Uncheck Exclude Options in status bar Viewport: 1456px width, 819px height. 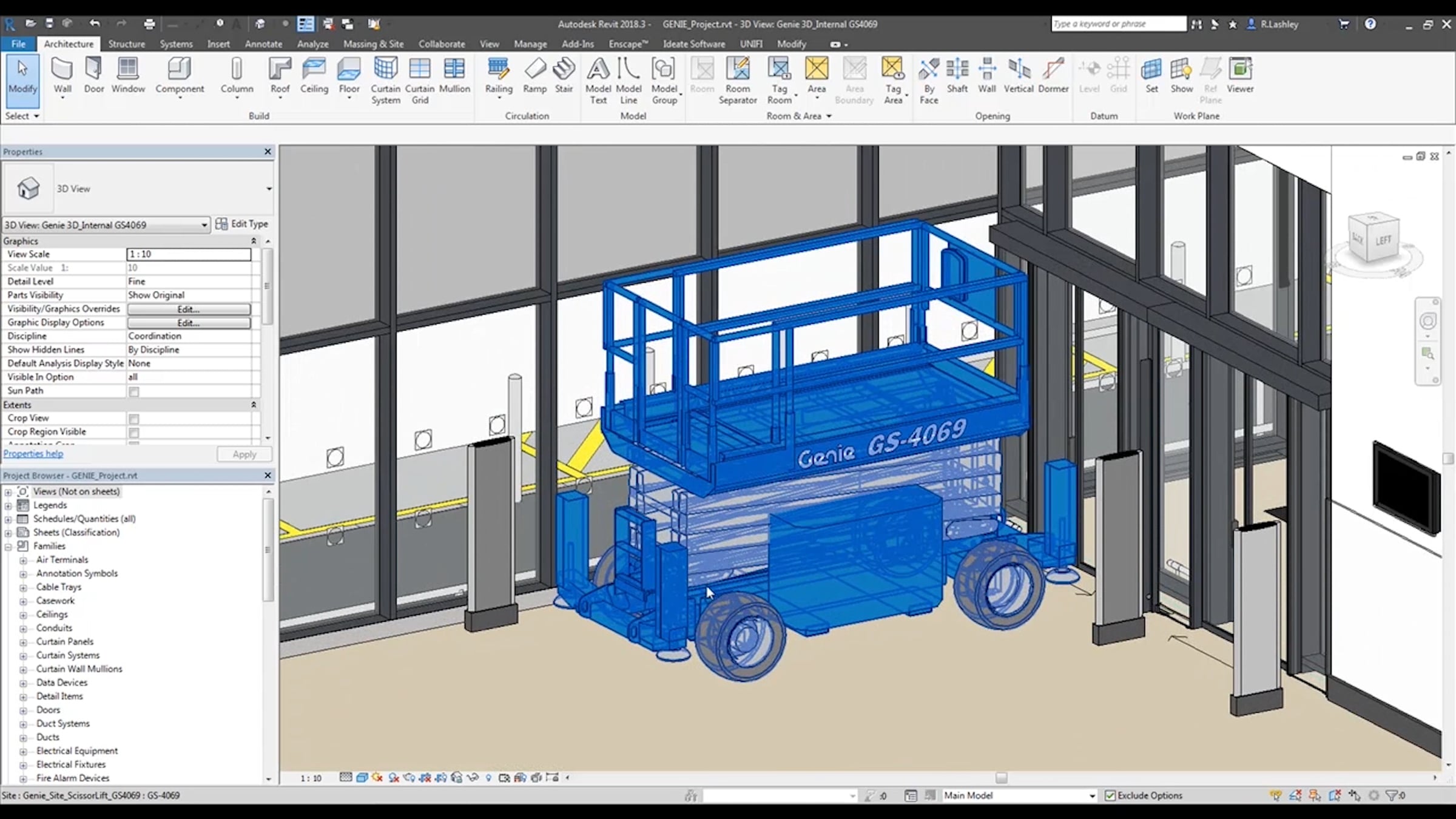point(1110,795)
